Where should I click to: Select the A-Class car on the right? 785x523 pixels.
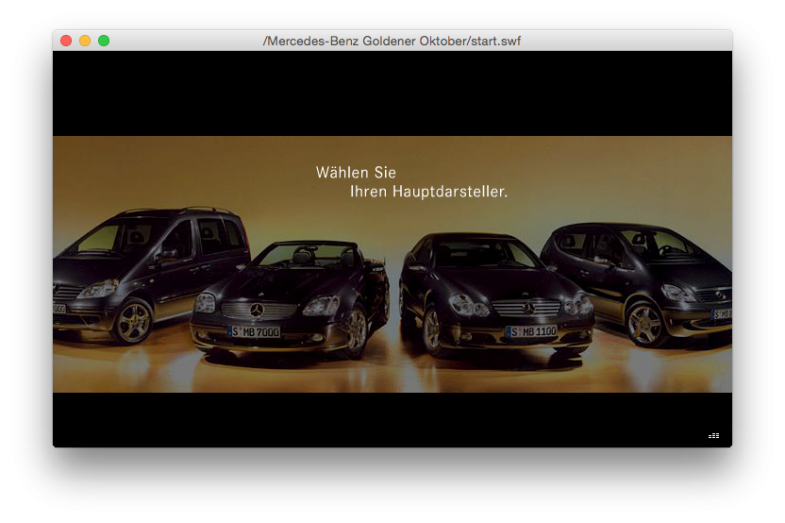pos(638,284)
